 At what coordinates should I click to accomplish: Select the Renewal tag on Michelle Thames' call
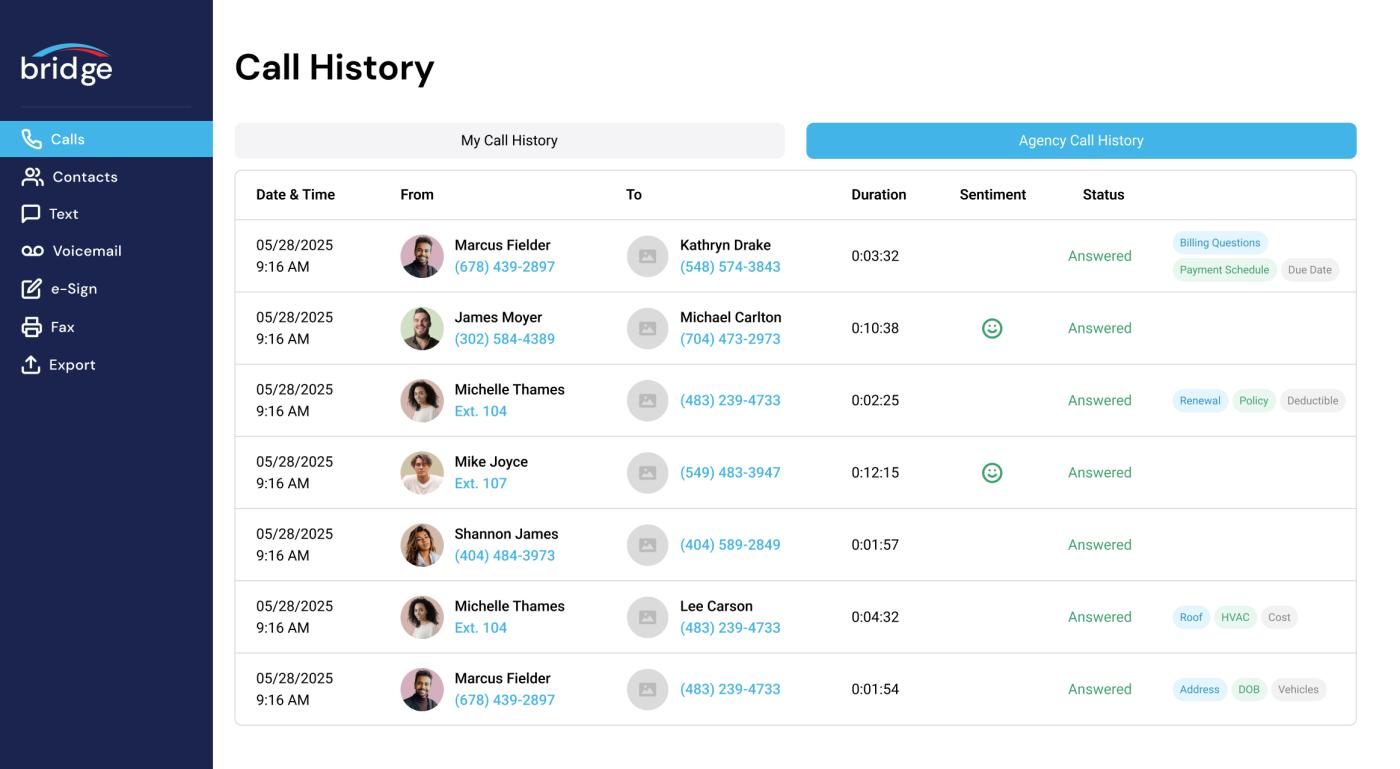[1199, 400]
